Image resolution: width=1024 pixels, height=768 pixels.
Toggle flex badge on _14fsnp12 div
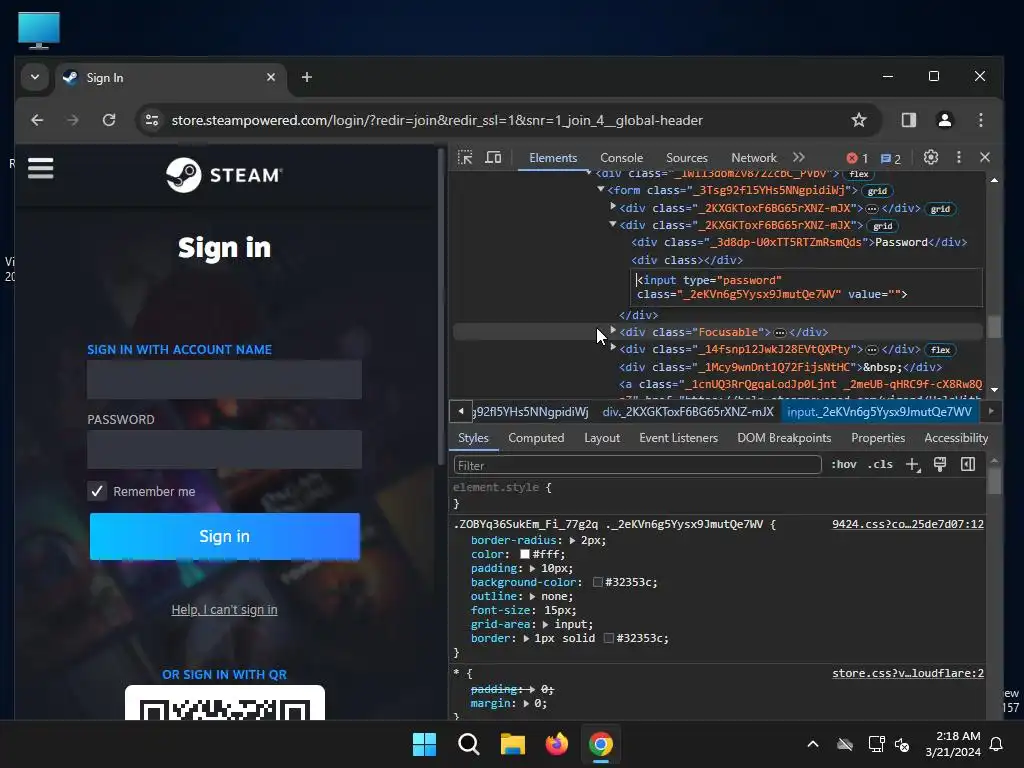coord(940,350)
